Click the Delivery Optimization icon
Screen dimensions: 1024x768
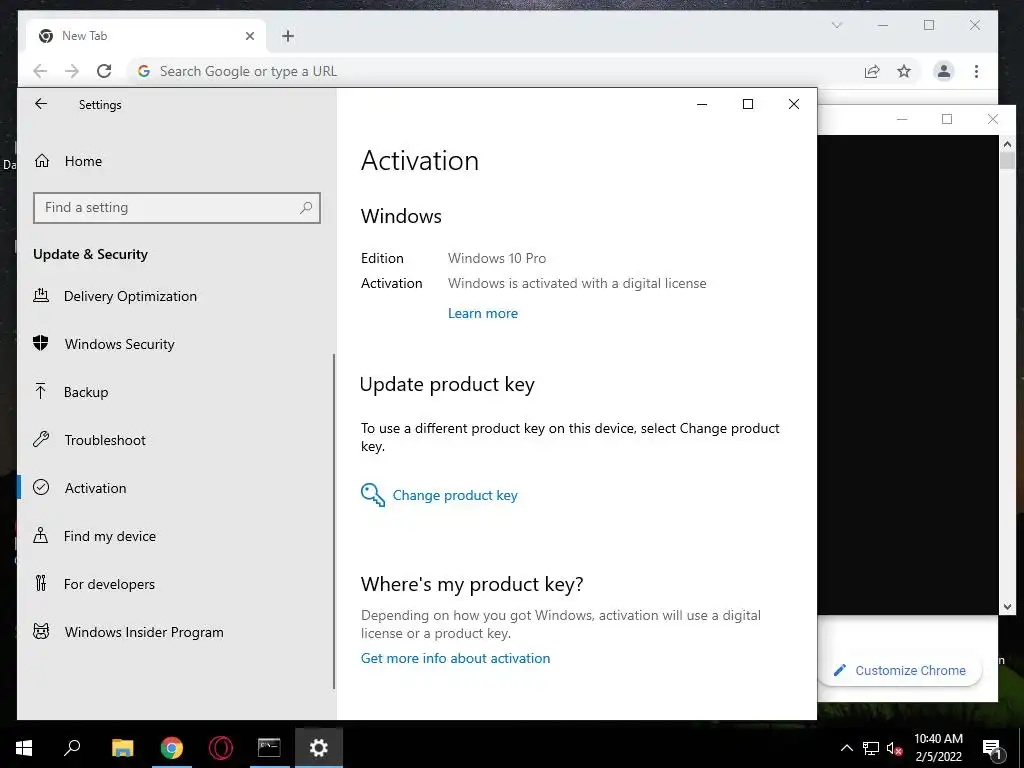tap(41, 296)
